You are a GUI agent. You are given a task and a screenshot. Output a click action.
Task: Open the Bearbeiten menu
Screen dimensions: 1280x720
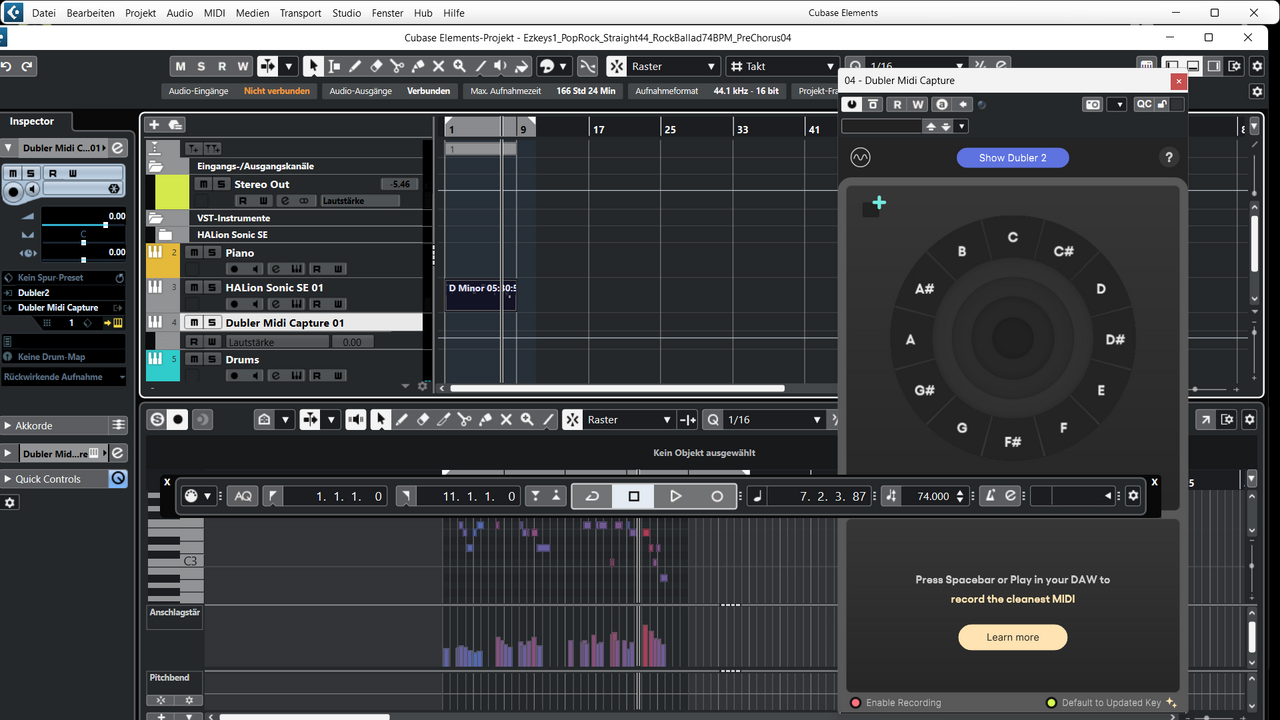tap(90, 13)
